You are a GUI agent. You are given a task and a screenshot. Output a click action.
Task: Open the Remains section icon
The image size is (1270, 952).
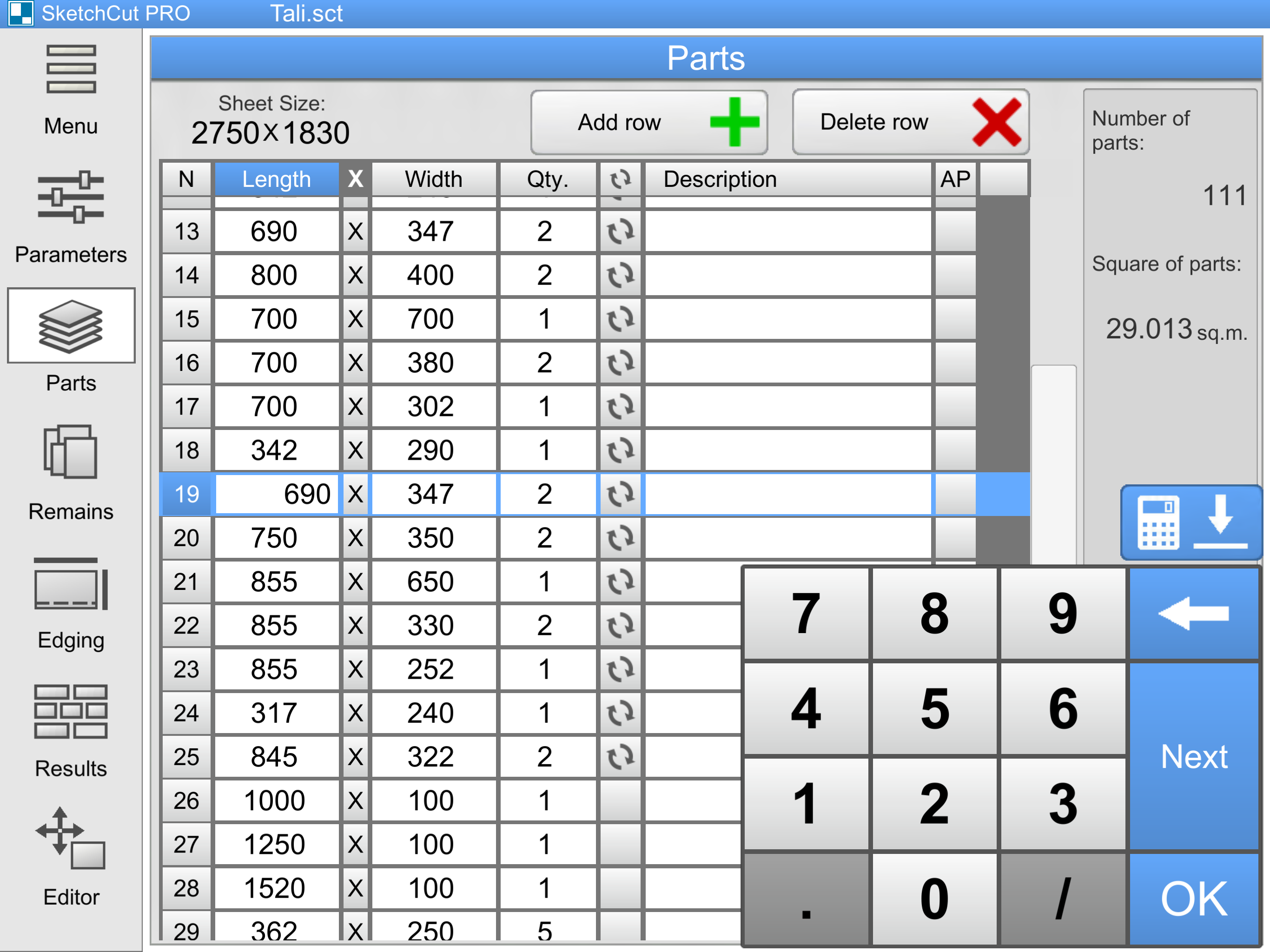click(71, 452)
